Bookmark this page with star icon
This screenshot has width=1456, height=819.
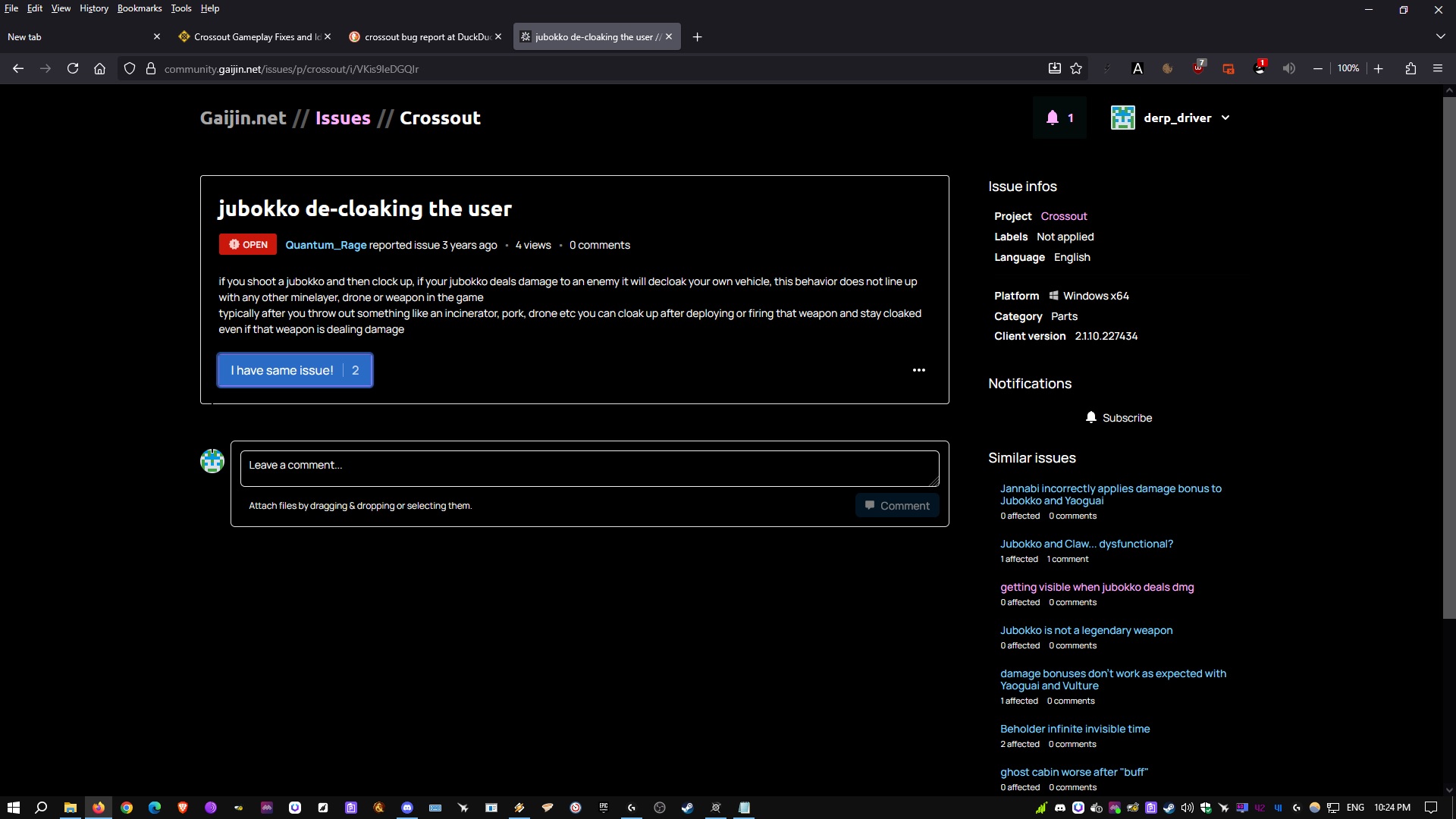[1076, 69]
